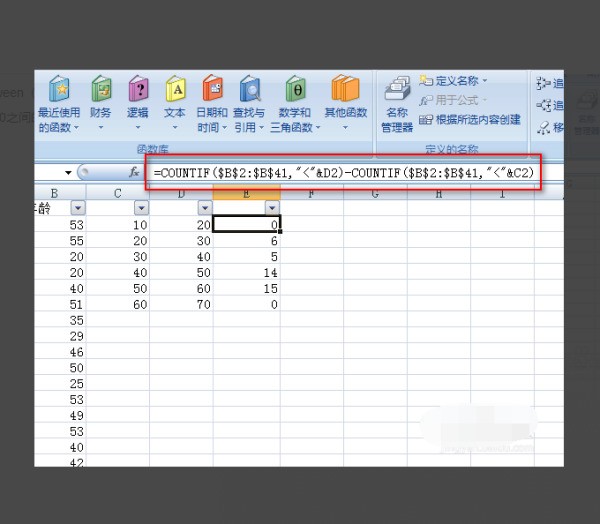Open the filter dropdown in column D header
This screenshot has height=524, width=600.
(205, 208)
